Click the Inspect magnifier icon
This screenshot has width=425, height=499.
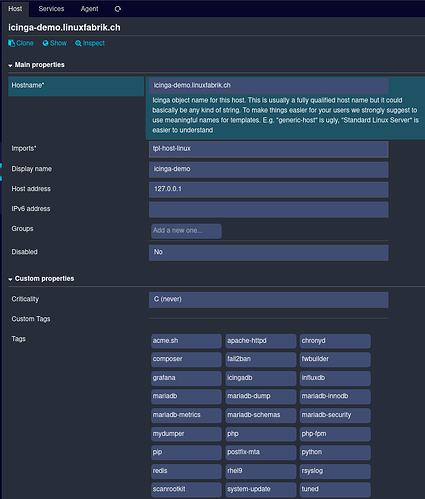pyautogui.click(x=78, y=43)
